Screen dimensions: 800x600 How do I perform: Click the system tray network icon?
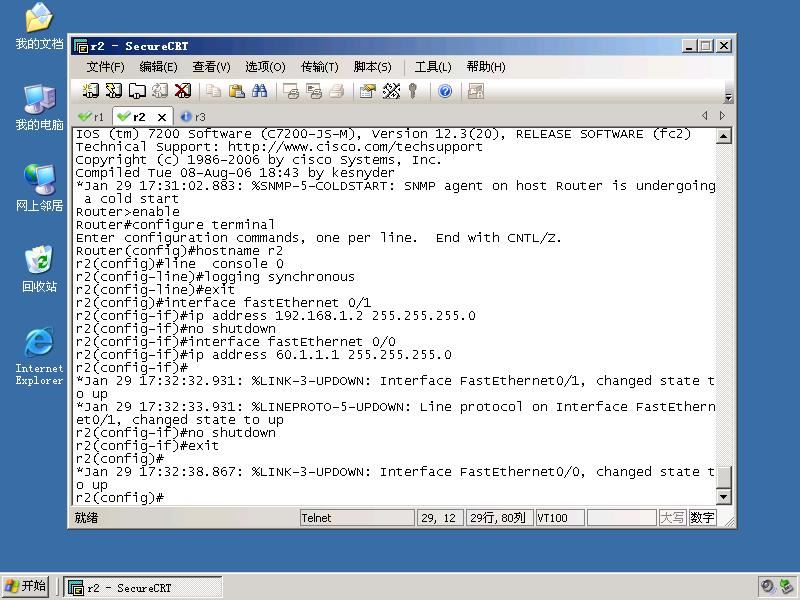[787, 587]
